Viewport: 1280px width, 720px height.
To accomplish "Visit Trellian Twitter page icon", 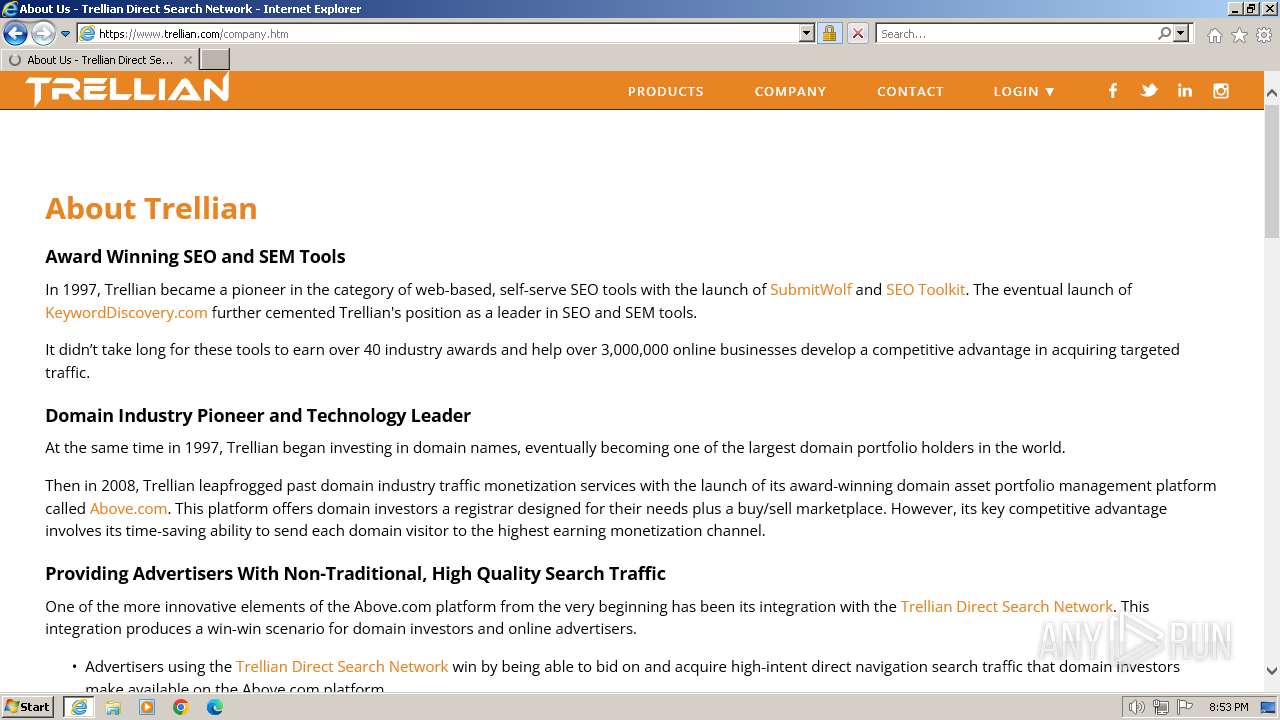I will (1149, 90).
